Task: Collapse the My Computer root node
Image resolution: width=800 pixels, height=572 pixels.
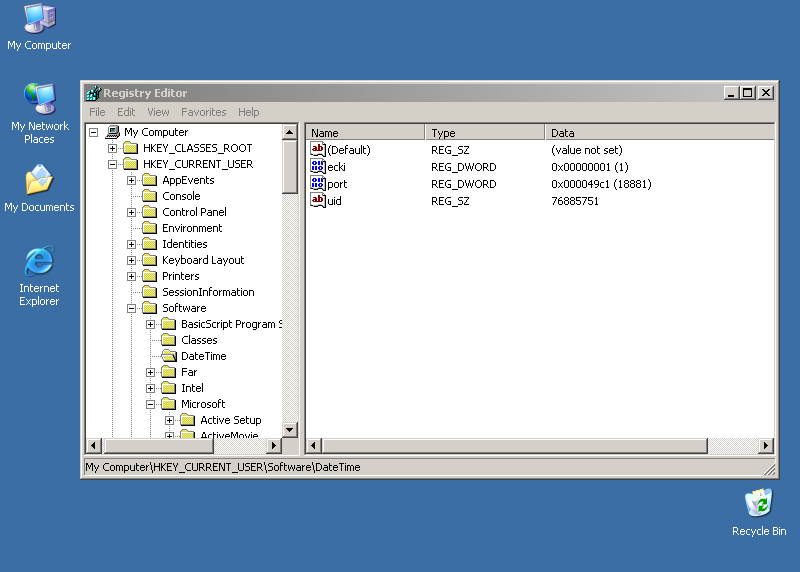Action: click(x=94, y=133)
